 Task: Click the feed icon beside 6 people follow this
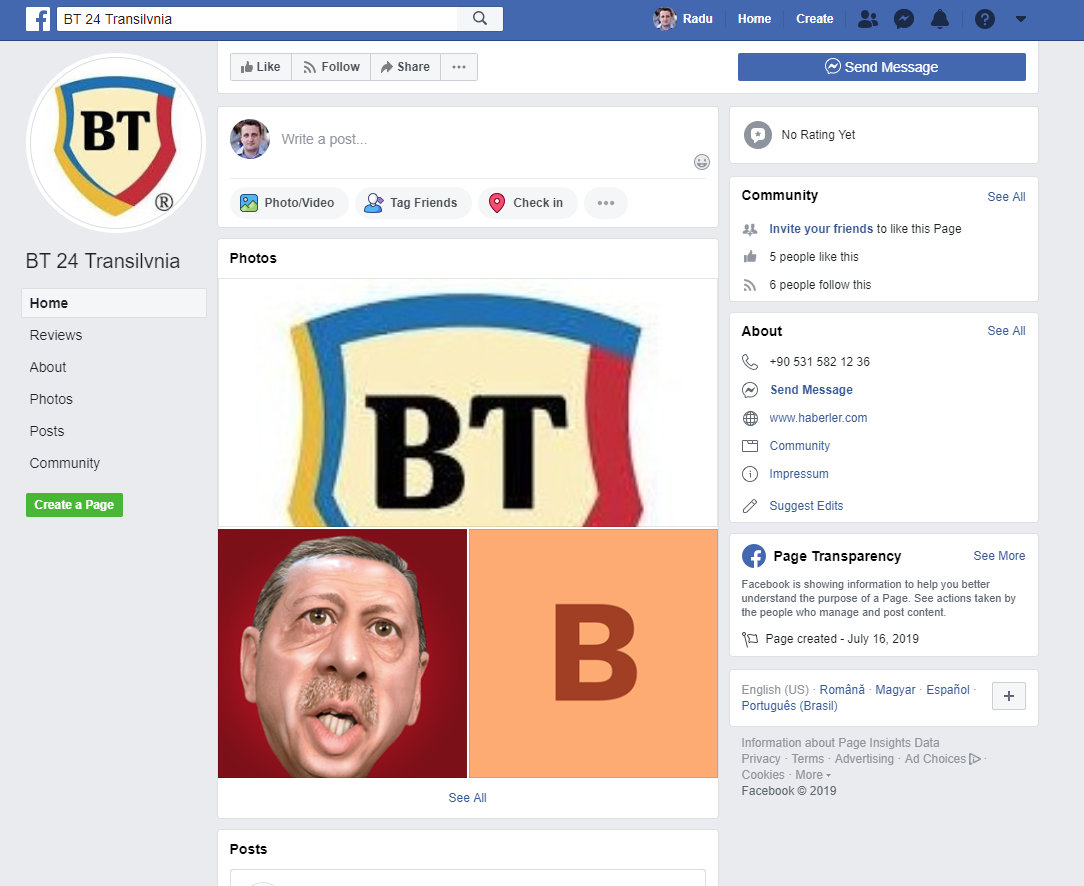click(750, 285)
